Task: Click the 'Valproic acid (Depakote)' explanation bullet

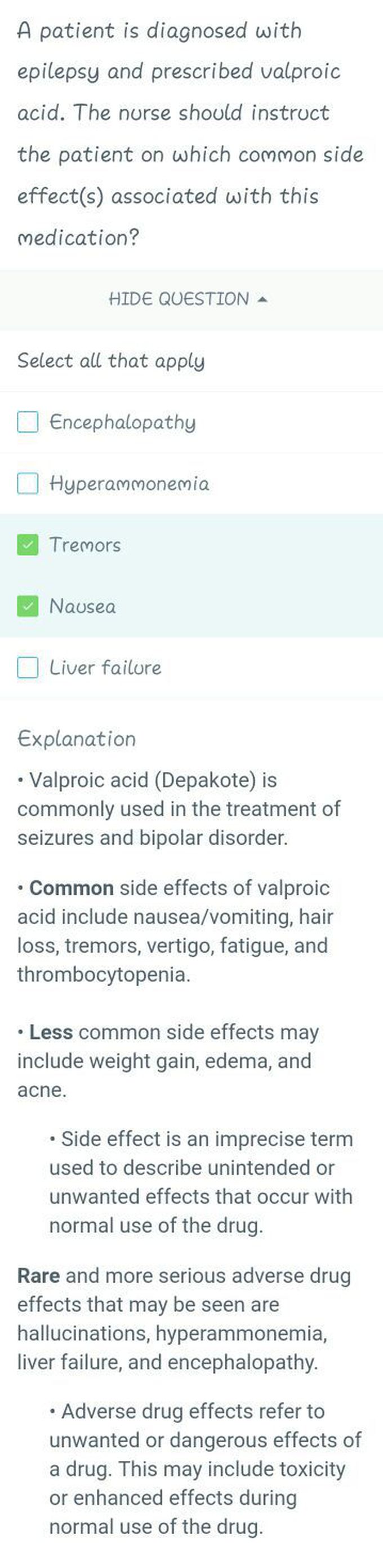Action: [179, 809]
